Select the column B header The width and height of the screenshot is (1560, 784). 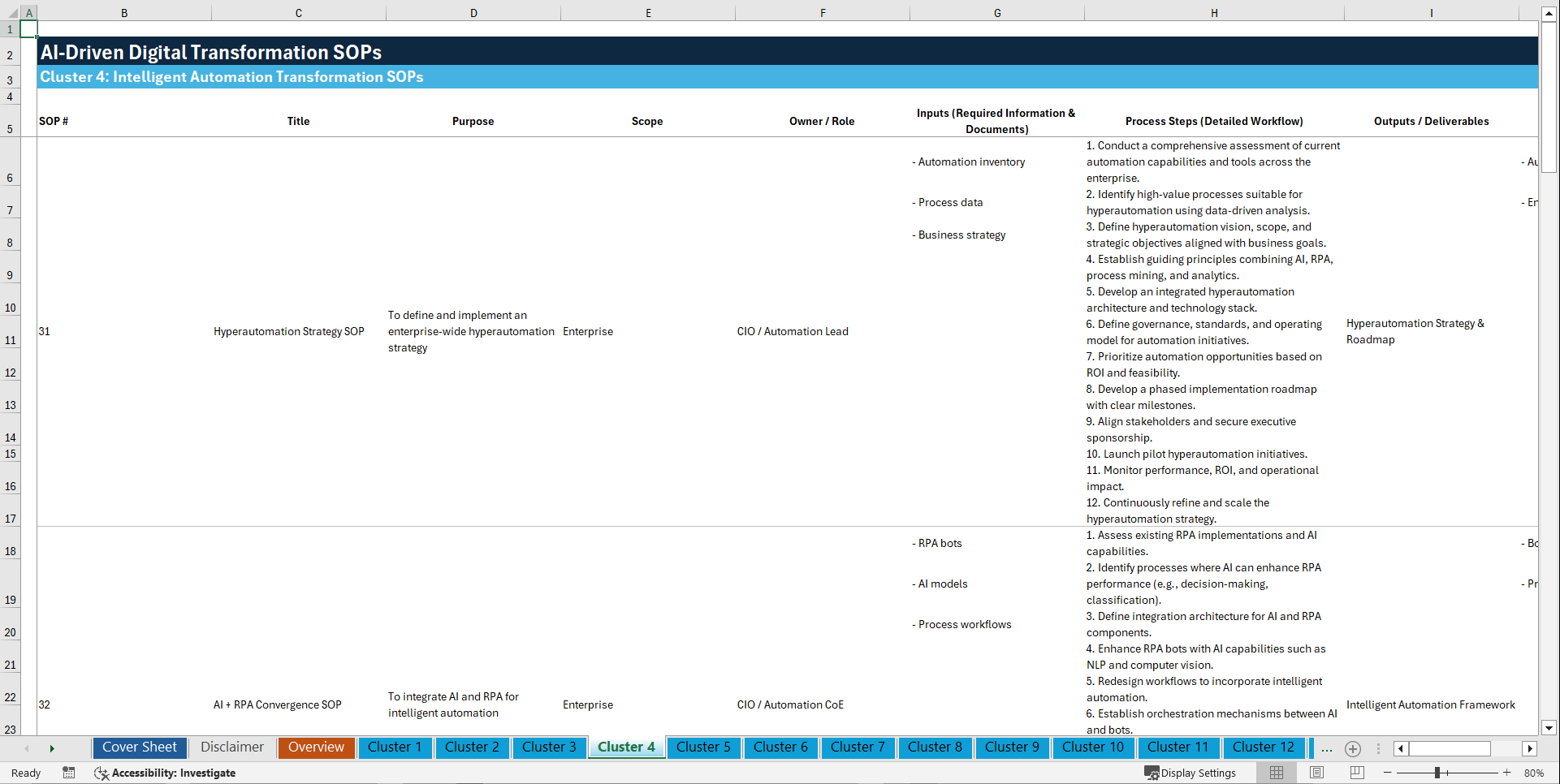(124, 13)
